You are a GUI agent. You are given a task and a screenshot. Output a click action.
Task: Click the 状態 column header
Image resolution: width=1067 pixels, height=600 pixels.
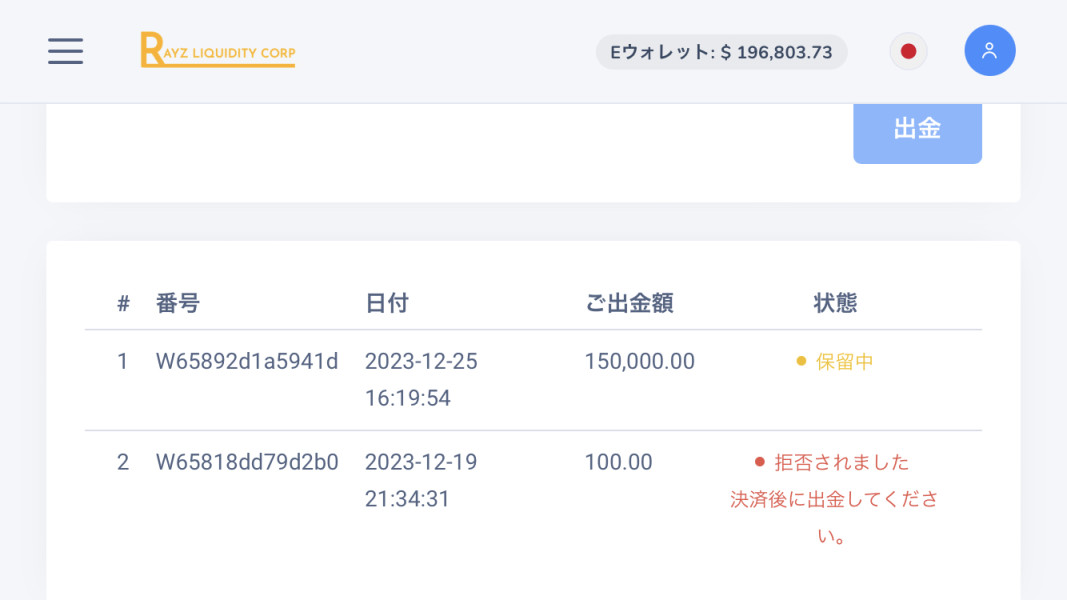[x=835, y=303]
